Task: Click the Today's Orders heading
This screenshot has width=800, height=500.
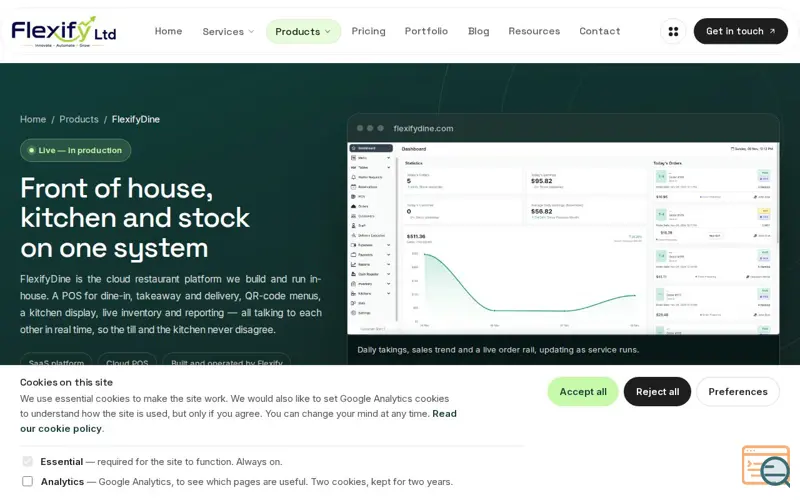Action: pos(667,163)
